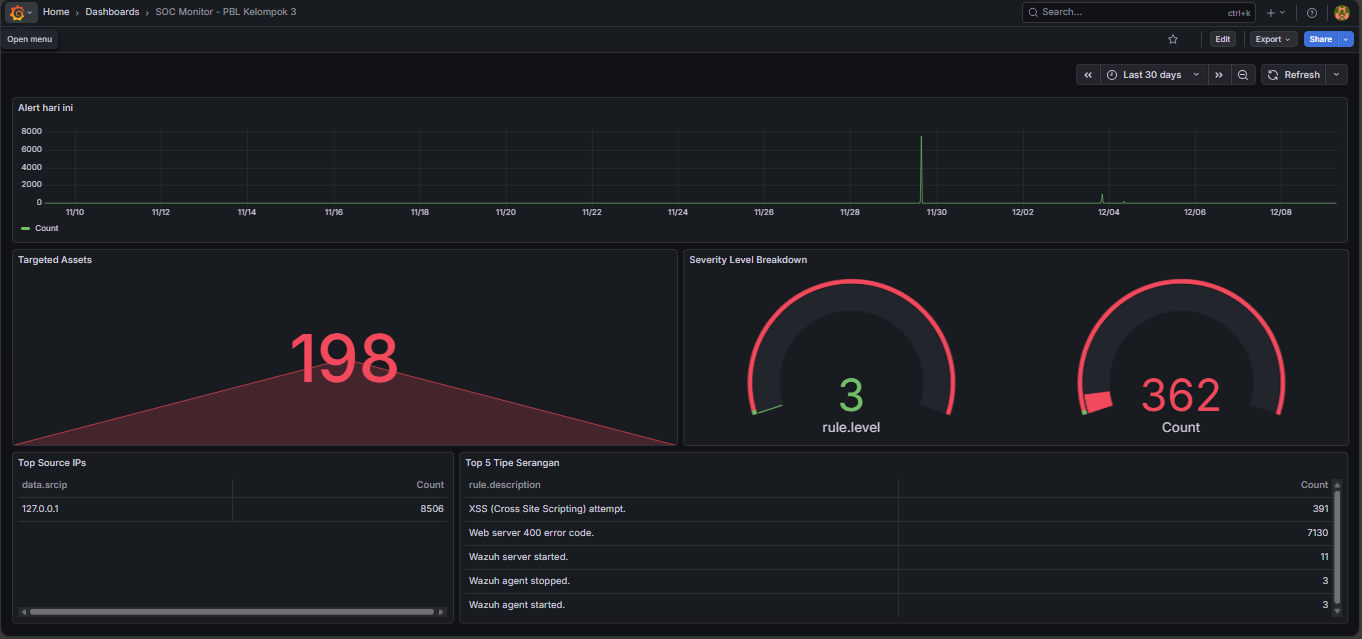The image size is (1362, 639).
Task: Open Dashboards from the breadcrumb
Action: point(112,12)
